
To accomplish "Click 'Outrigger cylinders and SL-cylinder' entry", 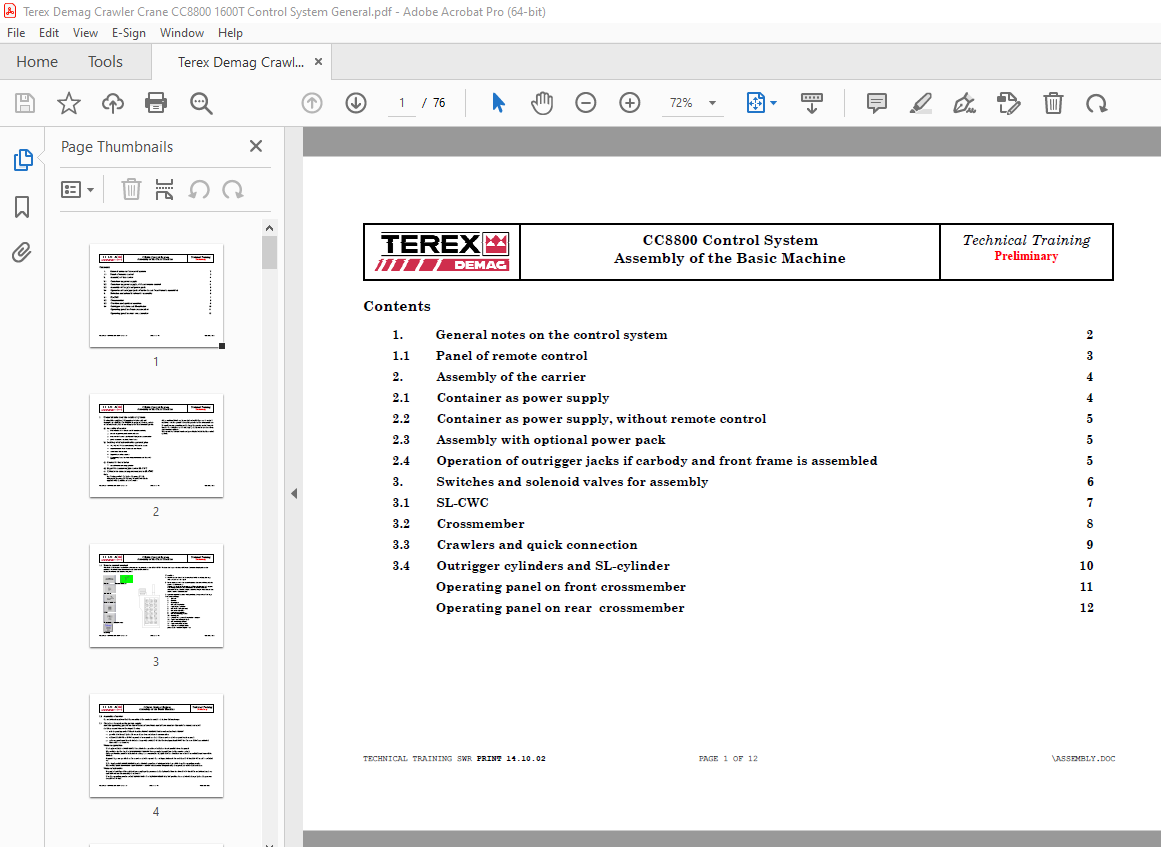I will (x=553, y=566).
